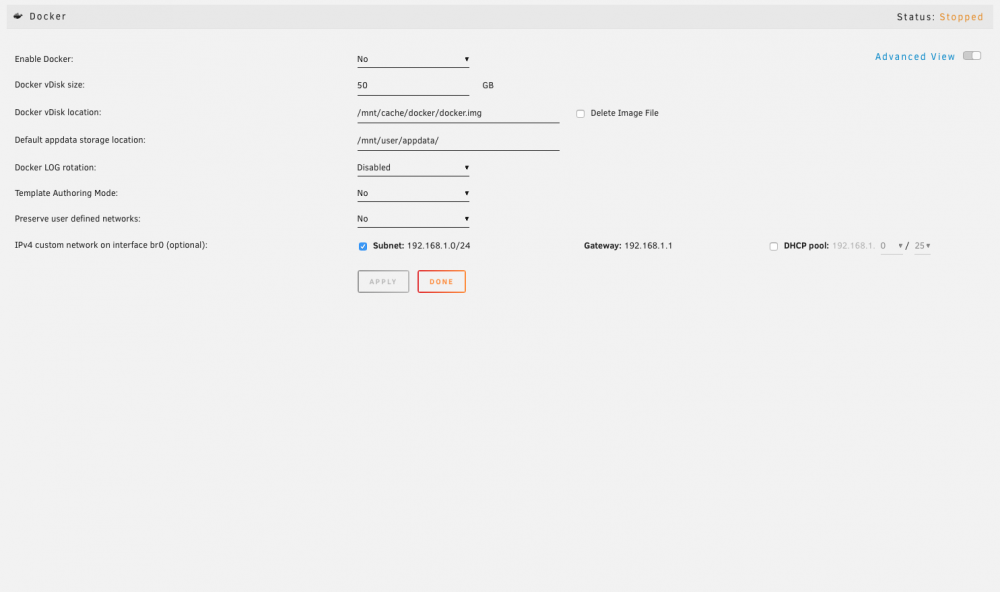Click the 'Docker LOG rotation:' label

(x=55, y=167)
